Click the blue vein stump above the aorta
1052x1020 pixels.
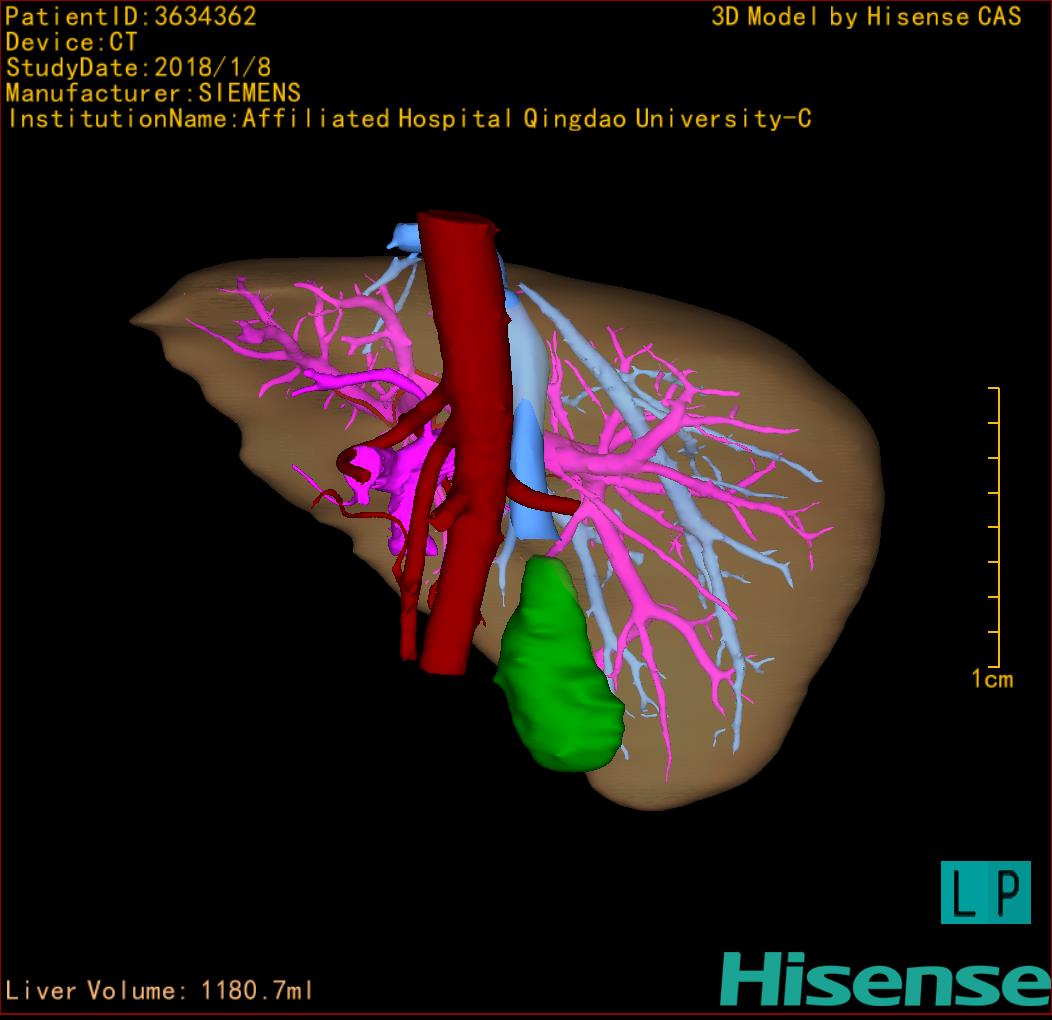(x=404, y=238)
